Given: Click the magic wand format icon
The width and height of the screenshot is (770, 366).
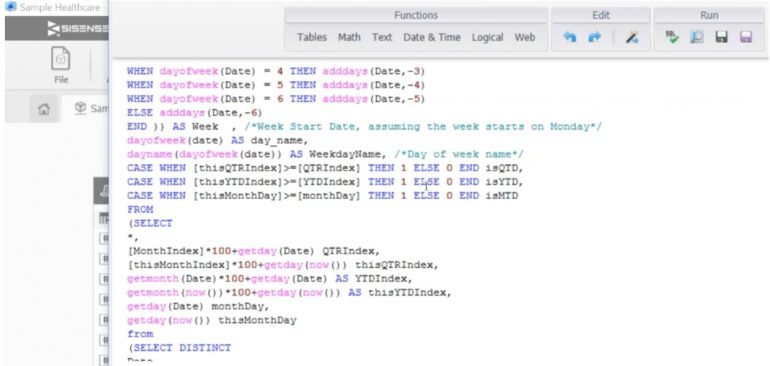Looking at the screenshot, I should click(x=632, y=37).
